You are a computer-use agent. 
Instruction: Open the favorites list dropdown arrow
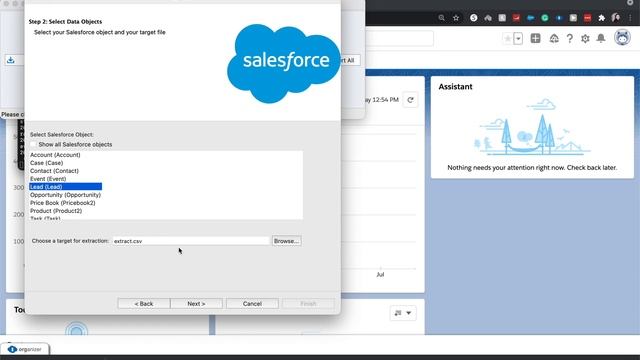[x=518, y=39]
